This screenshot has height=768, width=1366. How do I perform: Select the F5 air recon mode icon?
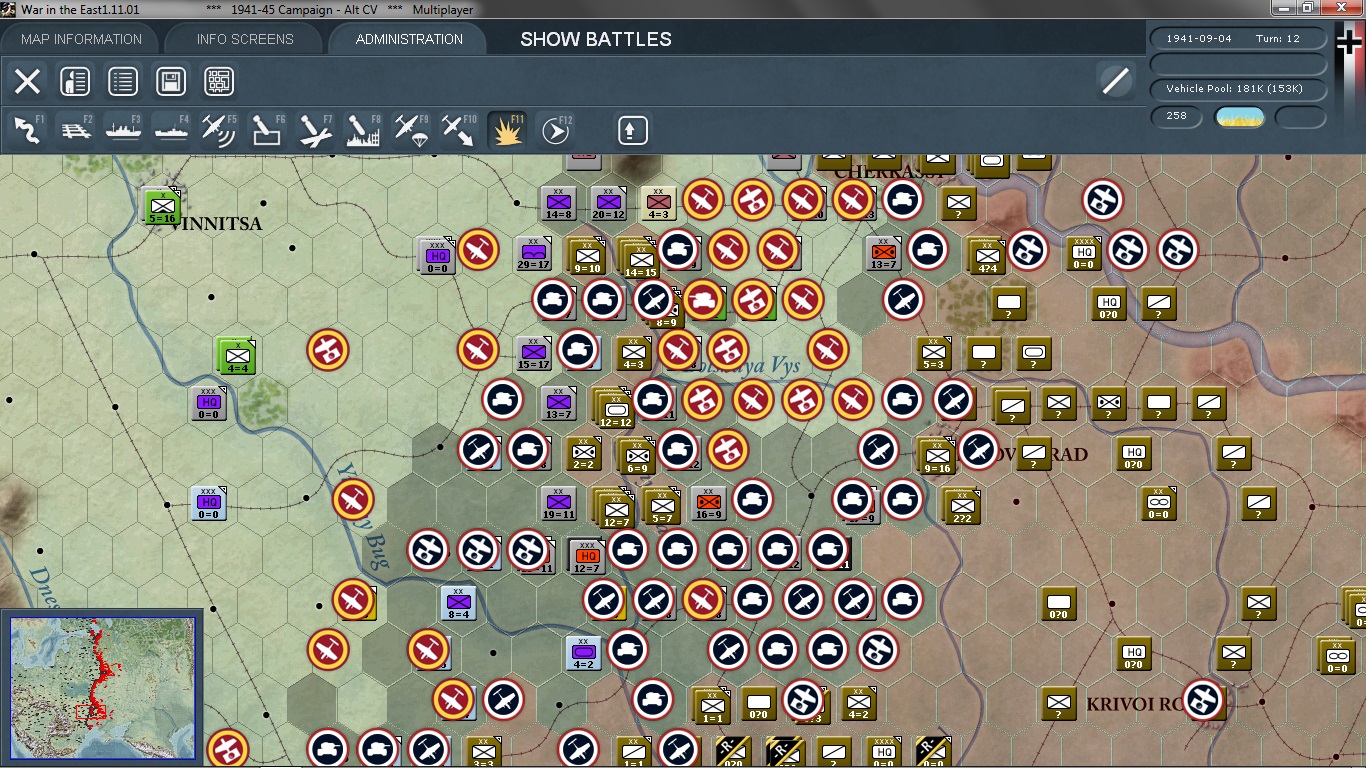point(219,130)
